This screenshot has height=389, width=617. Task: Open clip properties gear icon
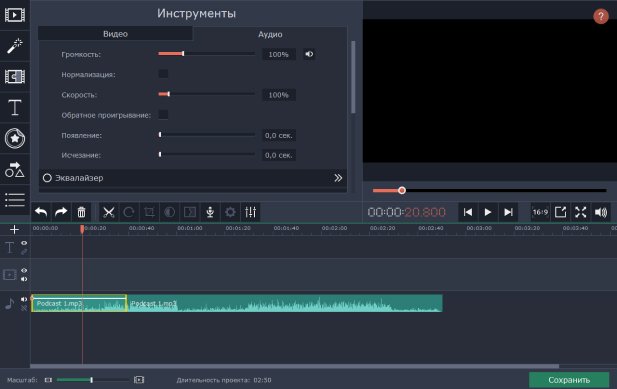pos(230,212)
